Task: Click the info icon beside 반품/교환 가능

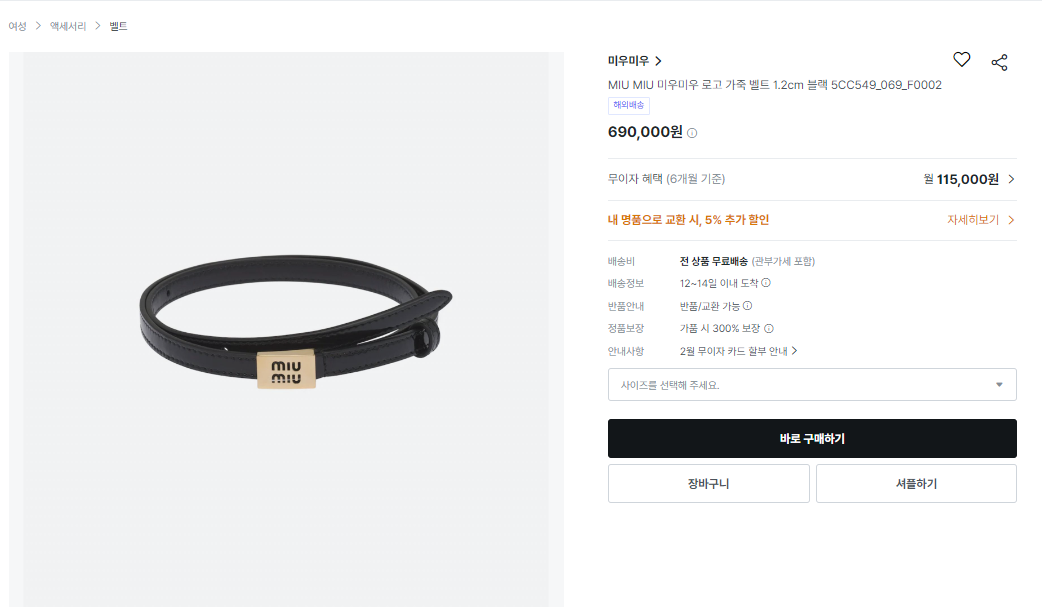Action: coord(747,306)
